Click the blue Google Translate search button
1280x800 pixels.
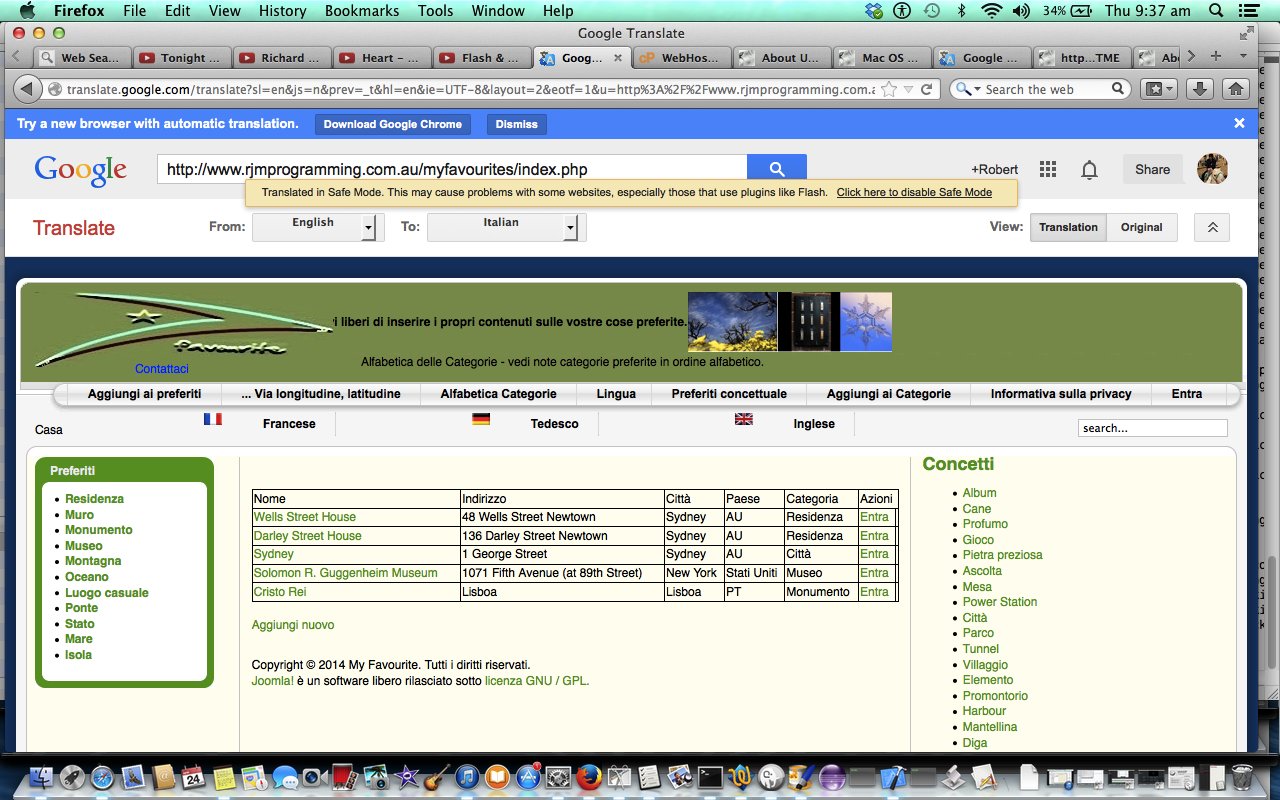coord(776,169)
